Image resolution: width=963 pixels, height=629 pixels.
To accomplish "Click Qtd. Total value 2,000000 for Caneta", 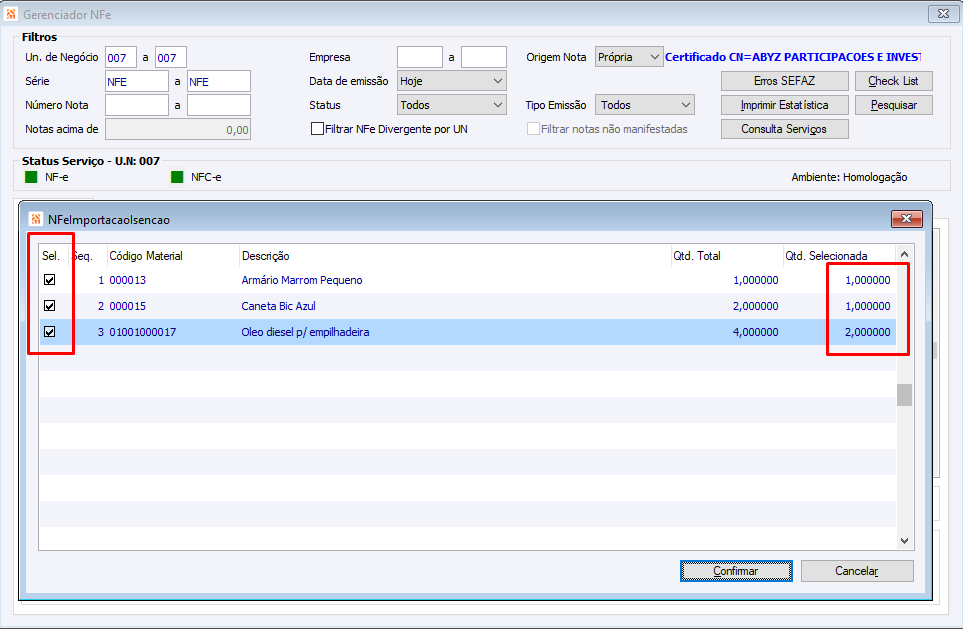I will click(755, 306).
